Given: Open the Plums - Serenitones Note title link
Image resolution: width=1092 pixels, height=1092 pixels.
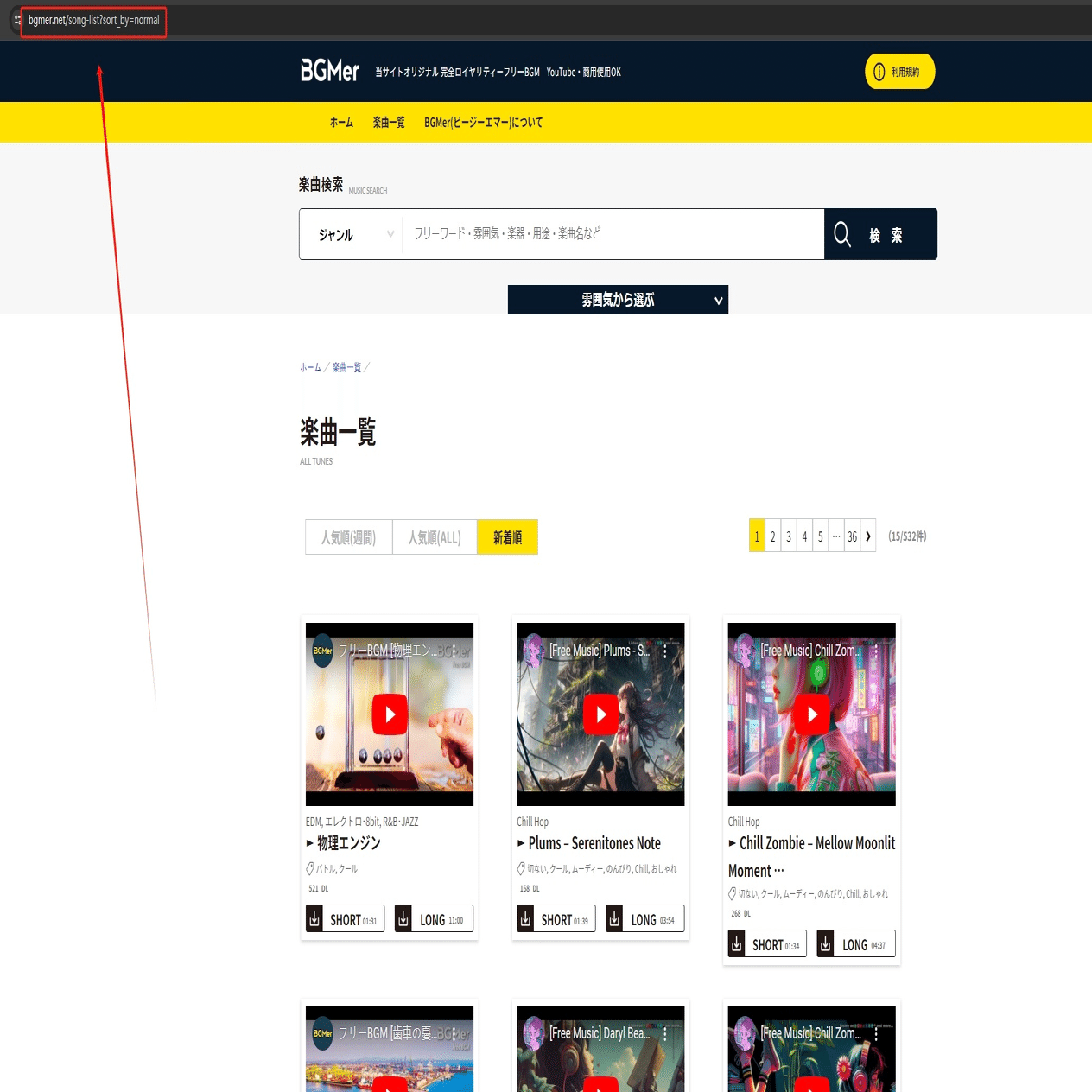Looking at the screenshot, I should click(594, 843).
